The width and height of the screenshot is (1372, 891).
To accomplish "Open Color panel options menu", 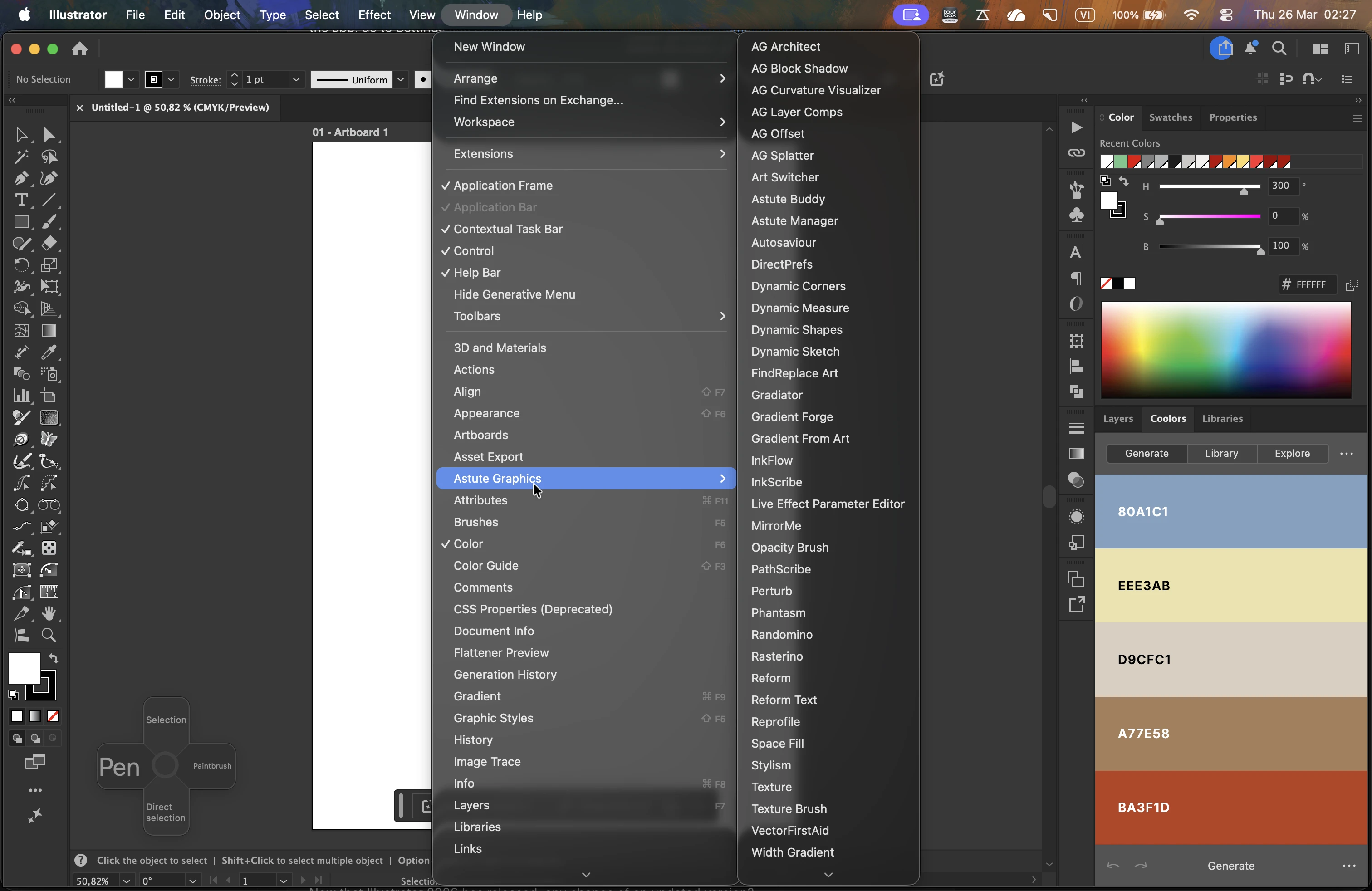I will pos(1357,117).
